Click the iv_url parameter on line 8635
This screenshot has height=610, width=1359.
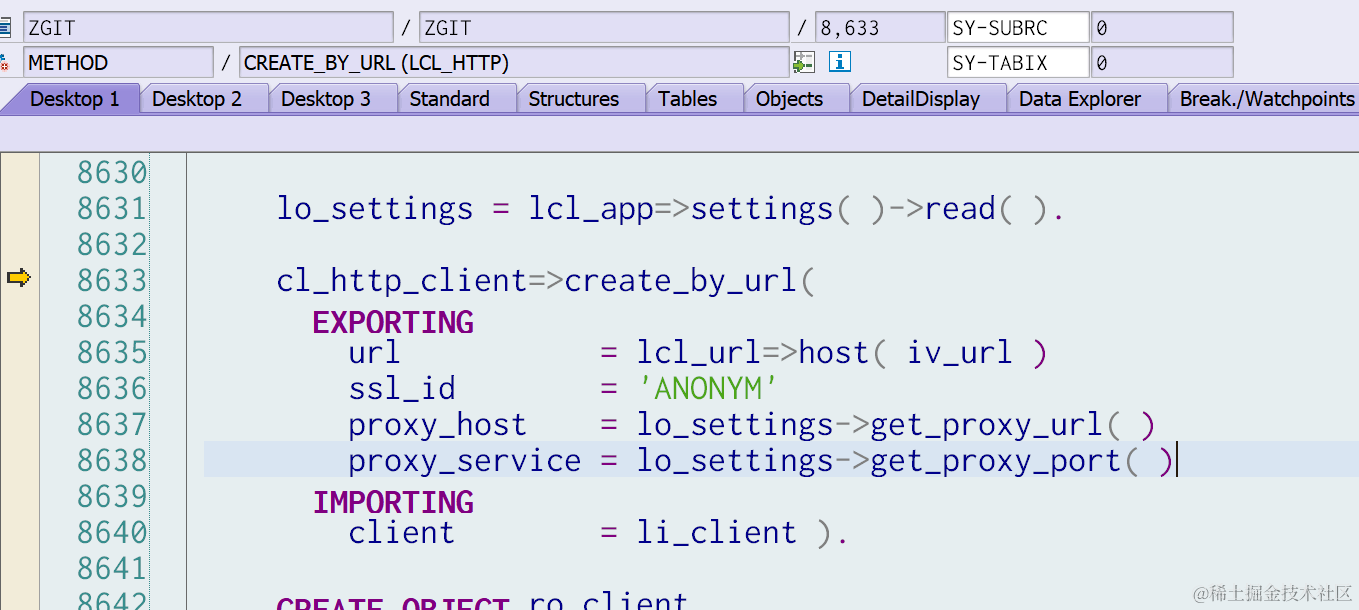click(x=960, y=353)
